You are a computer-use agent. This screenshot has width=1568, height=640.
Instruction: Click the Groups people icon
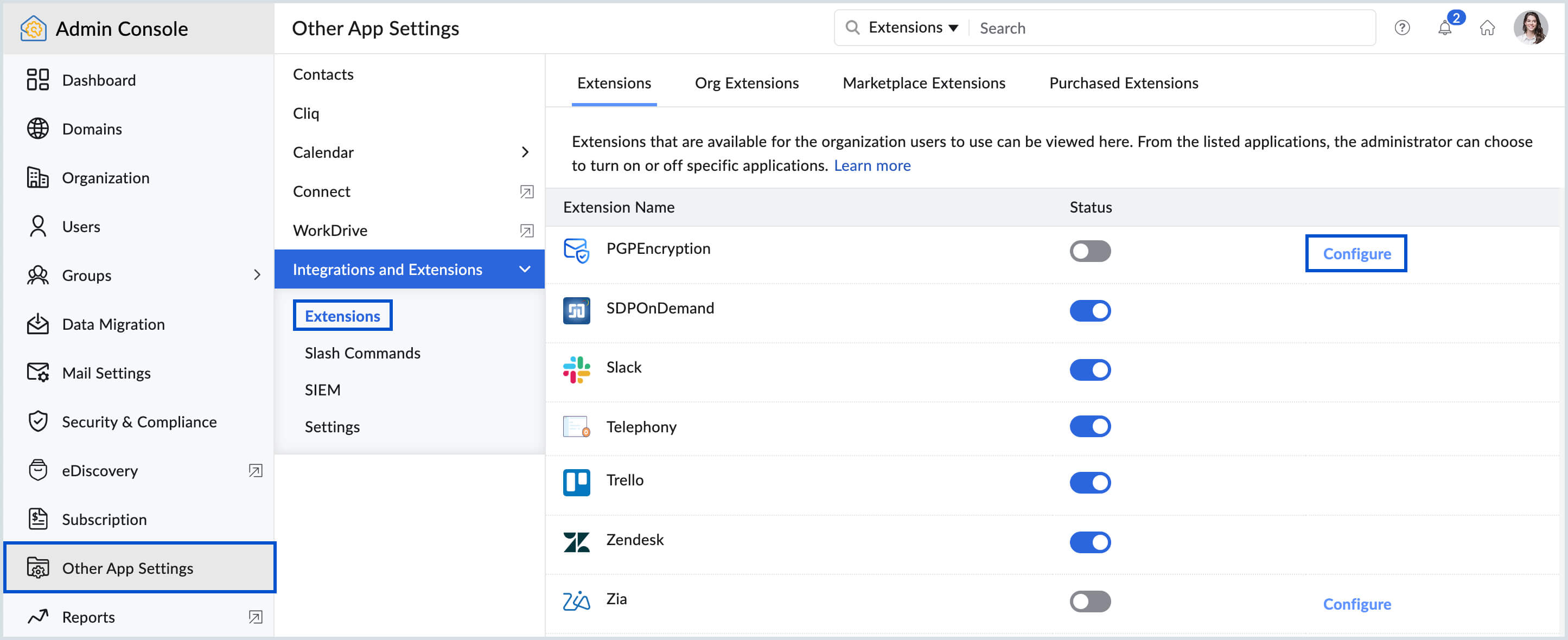point(38,275)
